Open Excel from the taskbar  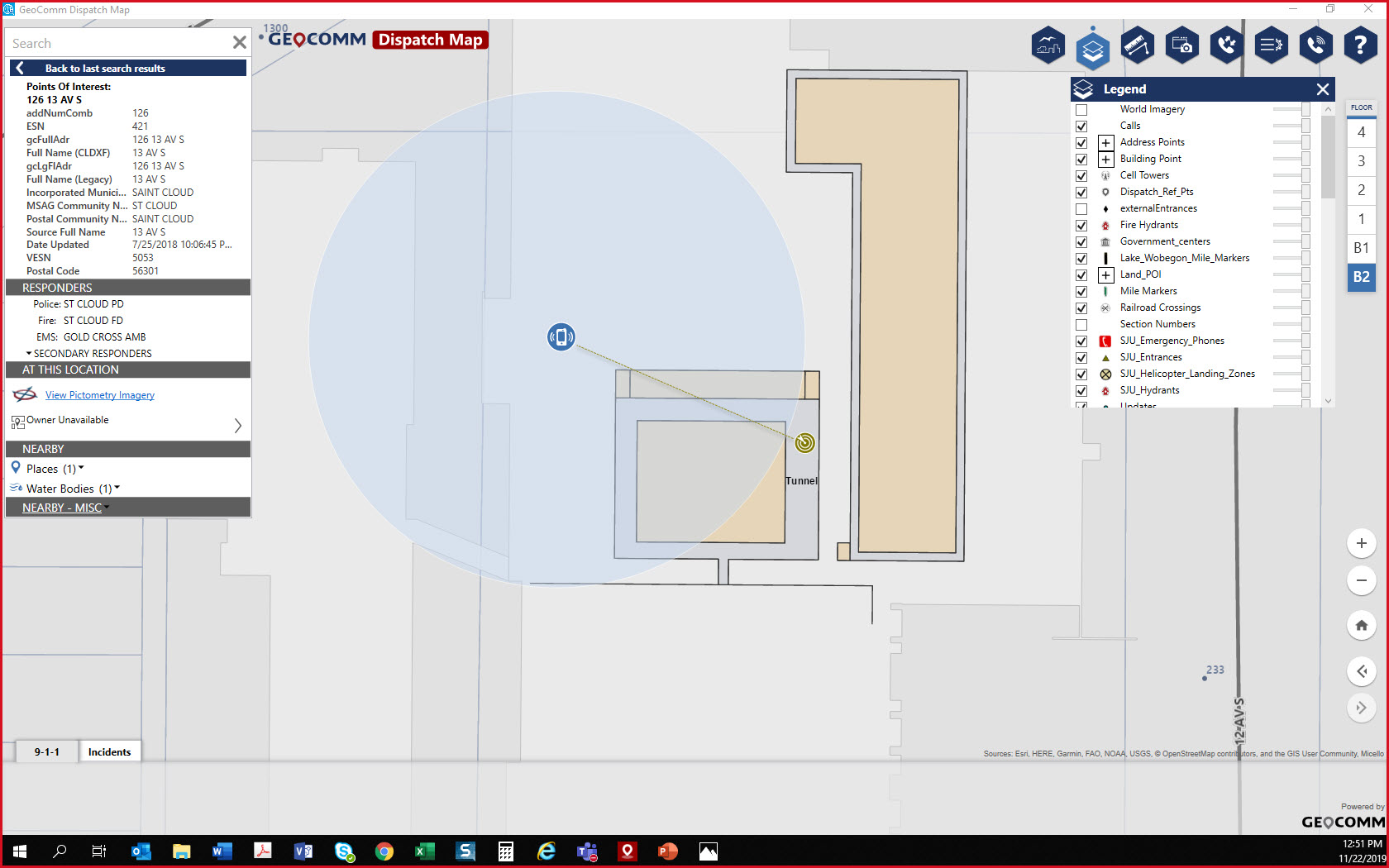click(x=425, y=851)
